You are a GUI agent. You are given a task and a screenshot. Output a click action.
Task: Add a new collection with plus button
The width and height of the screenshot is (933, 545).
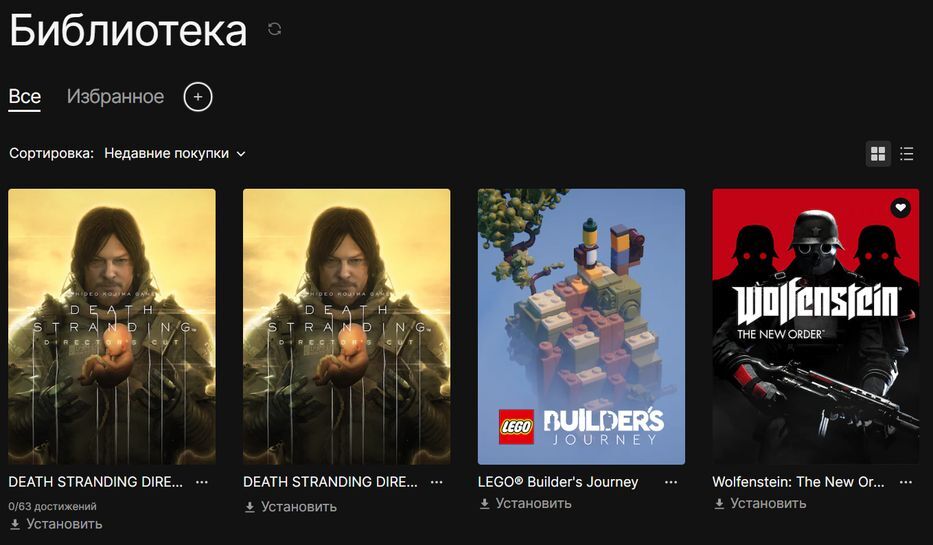[x=198, y=96]
